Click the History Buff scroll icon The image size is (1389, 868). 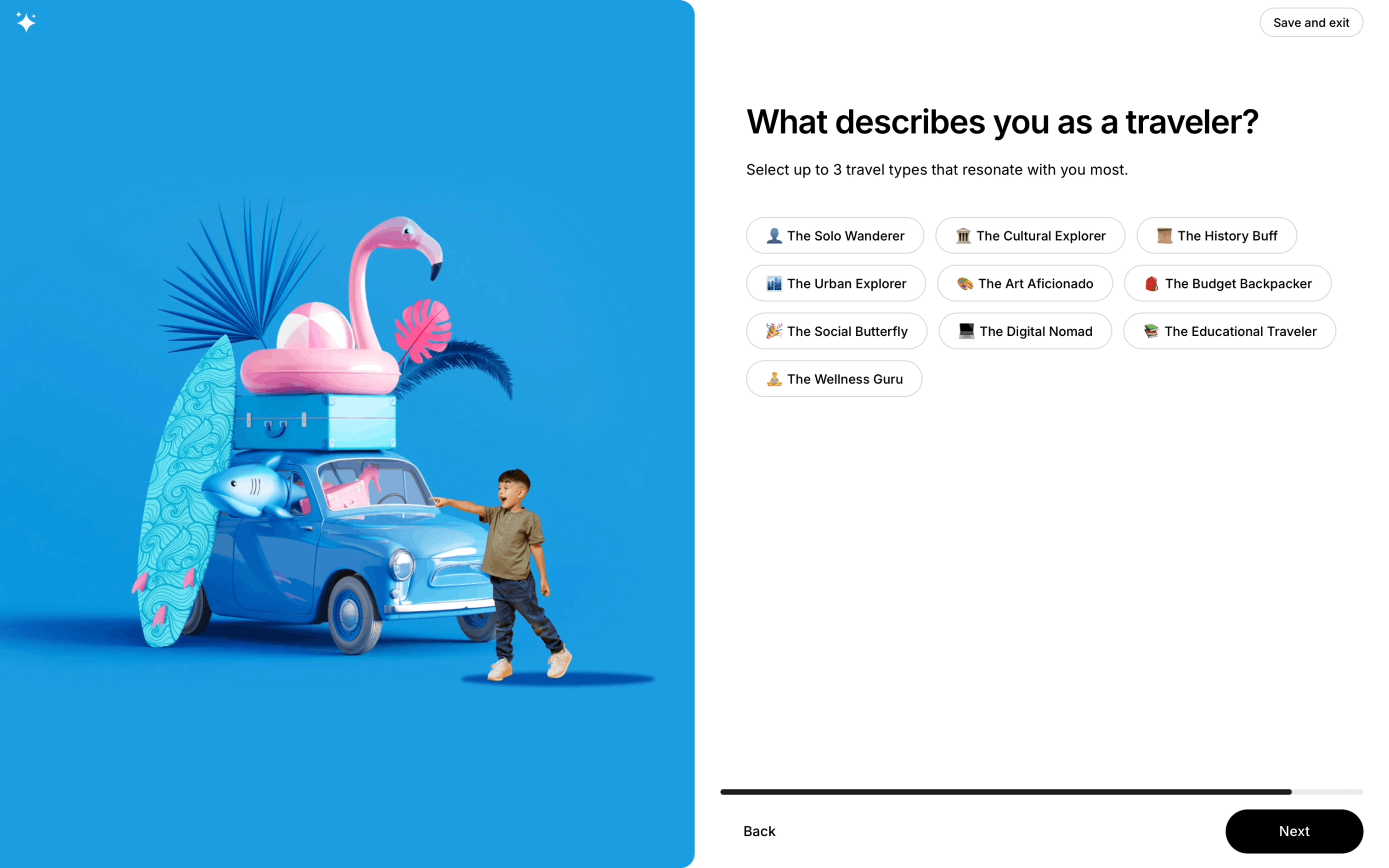click(x=1164, y=236)
